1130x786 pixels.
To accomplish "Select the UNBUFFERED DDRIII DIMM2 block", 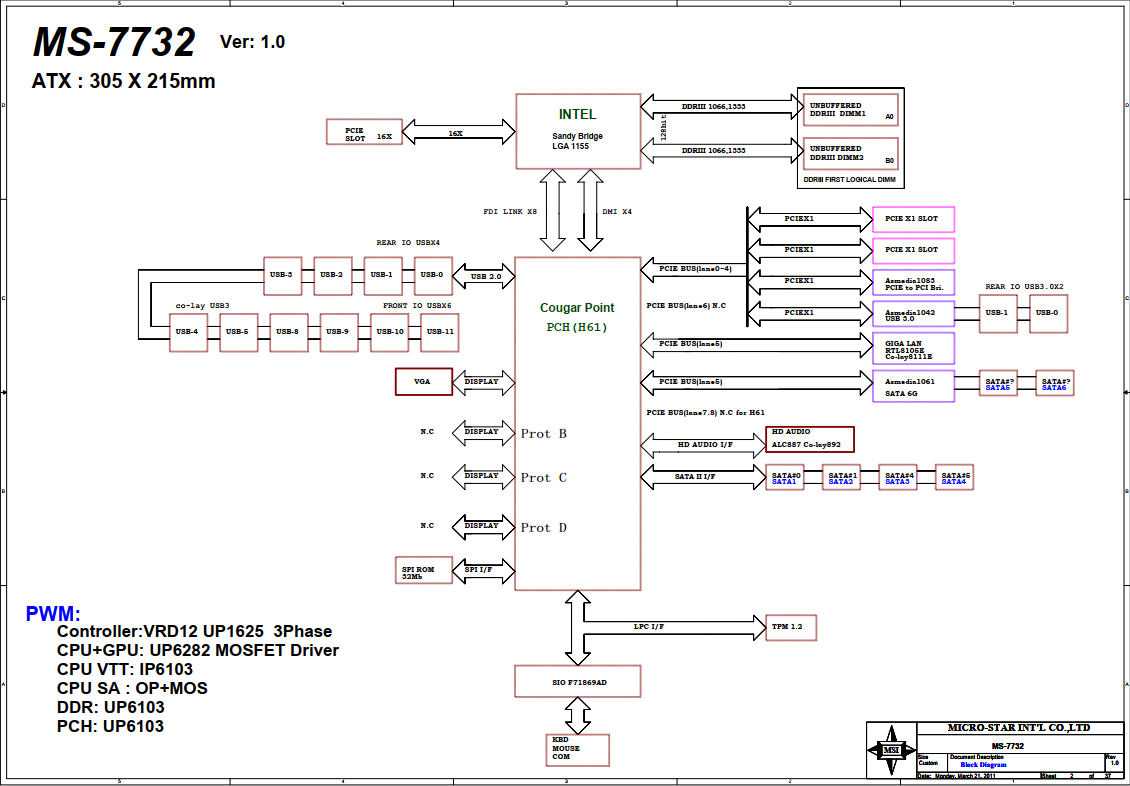I will [x=850, y=153].
